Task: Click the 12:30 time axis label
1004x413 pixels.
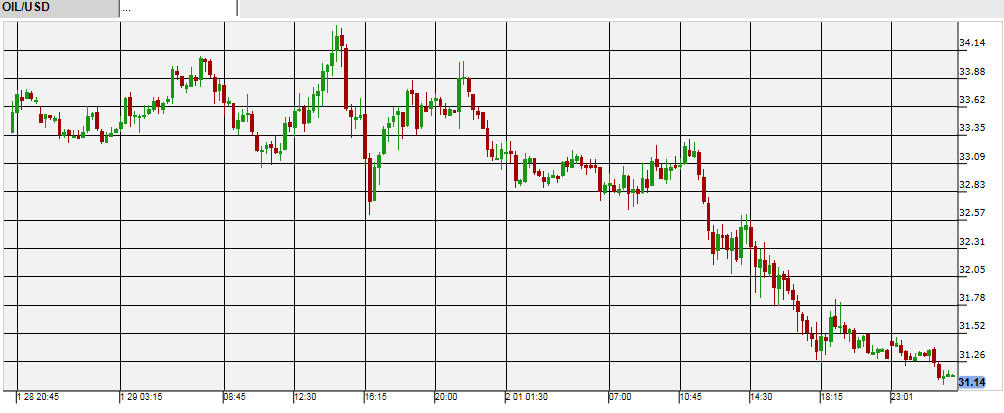Action: (306, 397)
